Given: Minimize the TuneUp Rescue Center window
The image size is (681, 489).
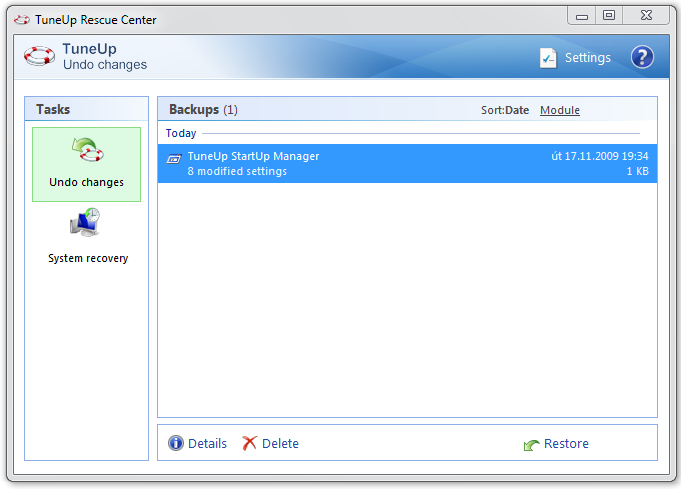Looking at the screenshot, I should pyautogui.click(x=582, y=16).
